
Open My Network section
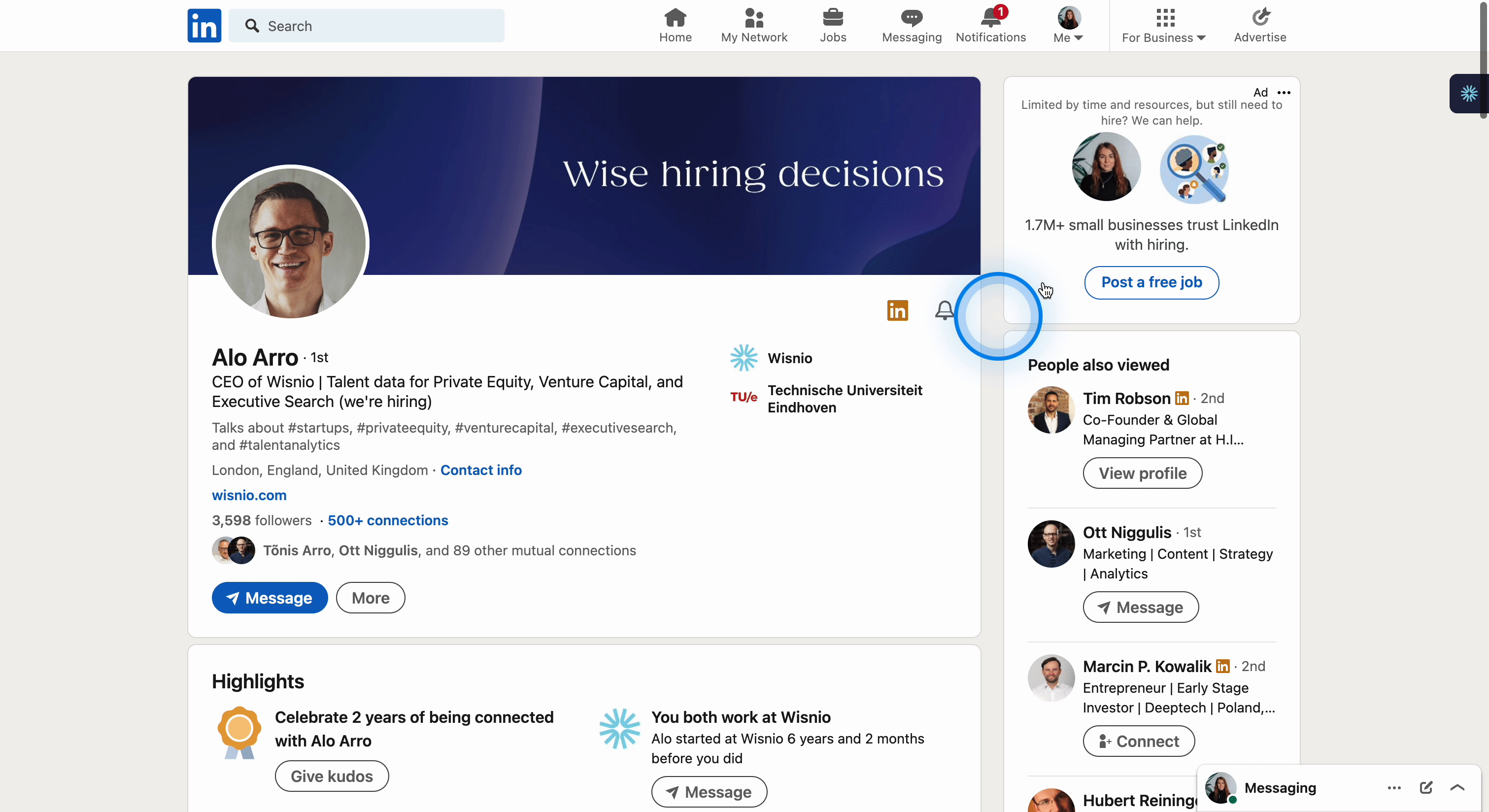point(755,24)
